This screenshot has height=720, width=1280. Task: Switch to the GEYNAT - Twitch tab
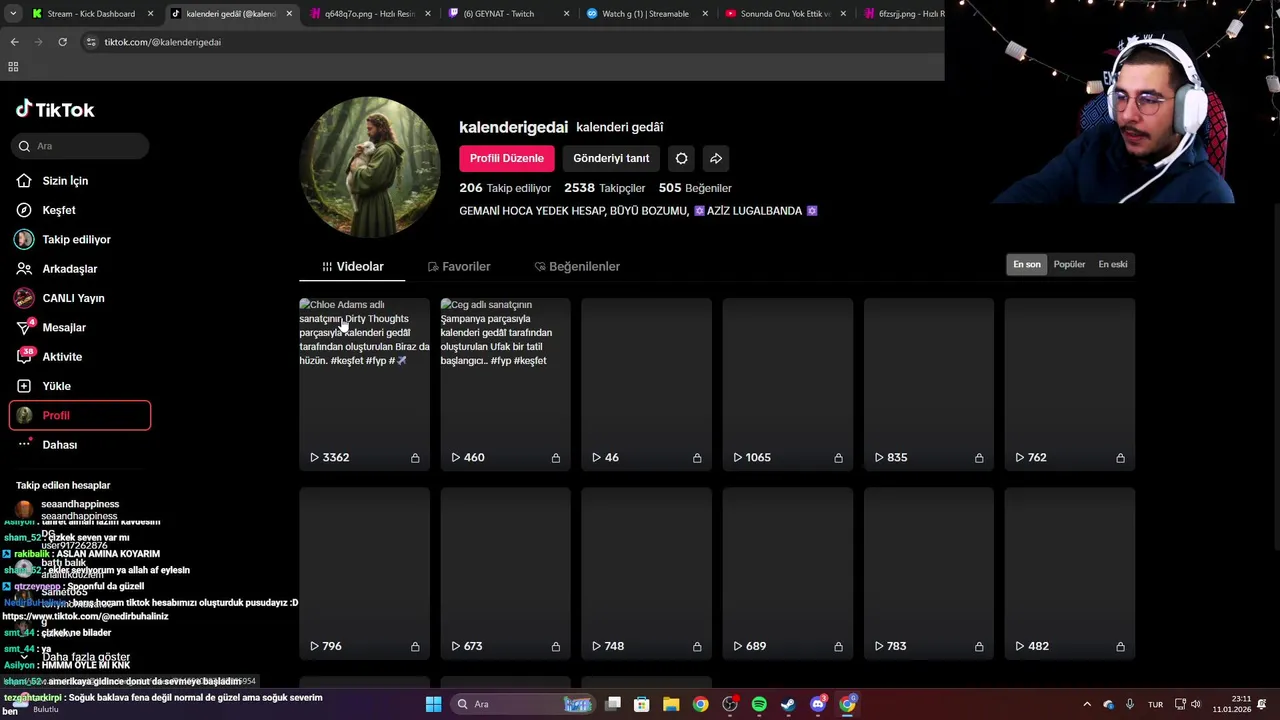tap(509, 14)
